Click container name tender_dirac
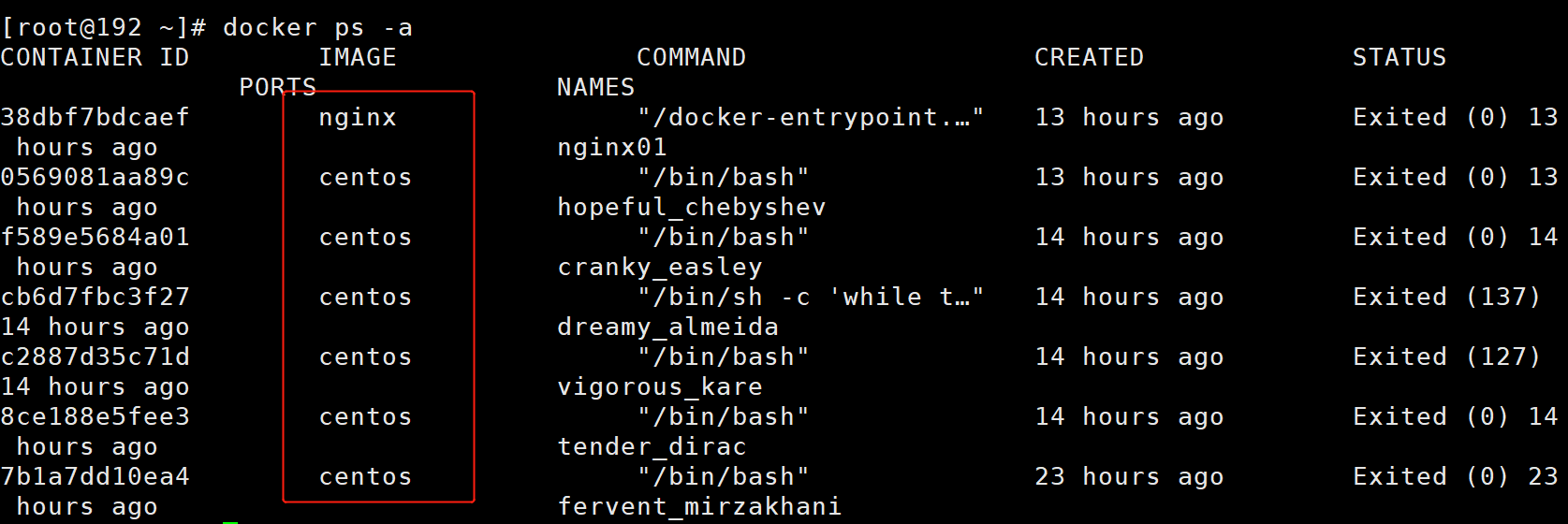 tap(652, 446)
